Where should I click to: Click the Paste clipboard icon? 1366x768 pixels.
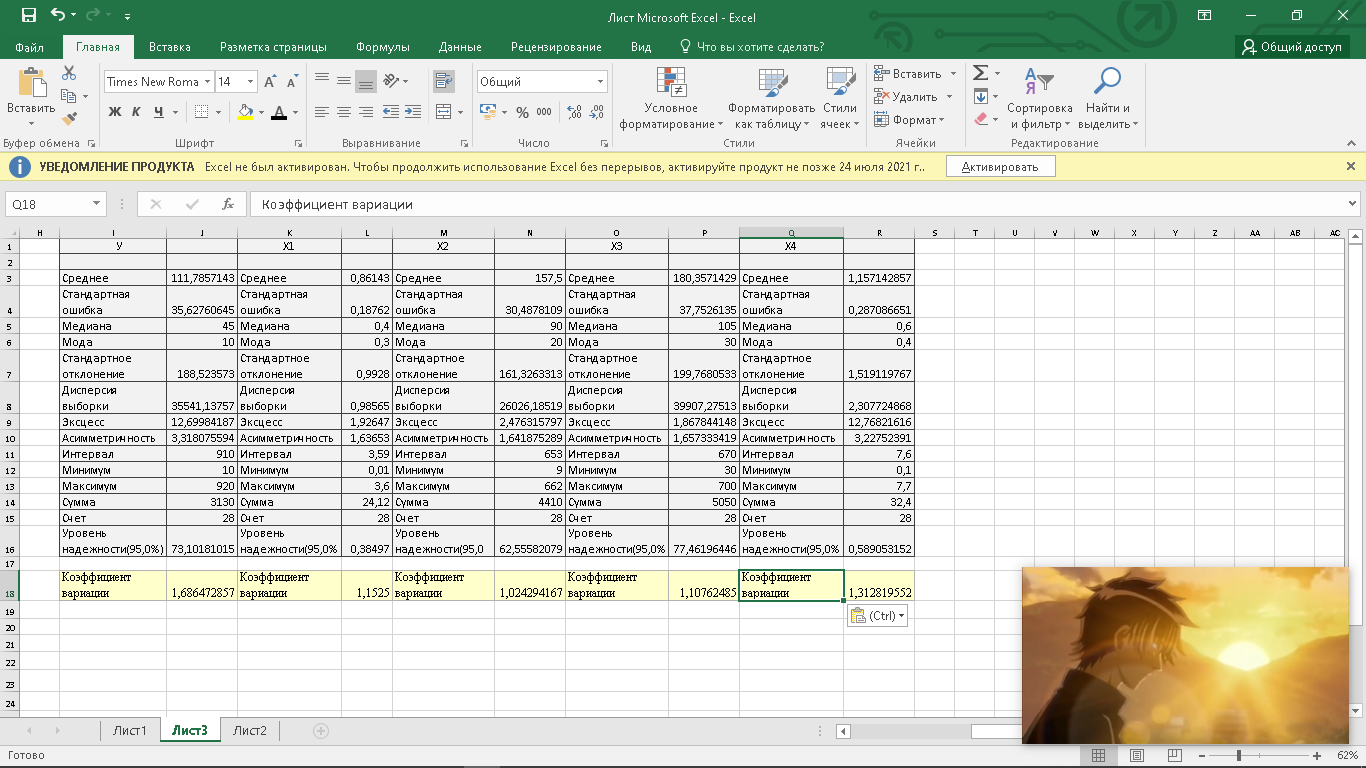pyautogui.click(x=31, y=84)
